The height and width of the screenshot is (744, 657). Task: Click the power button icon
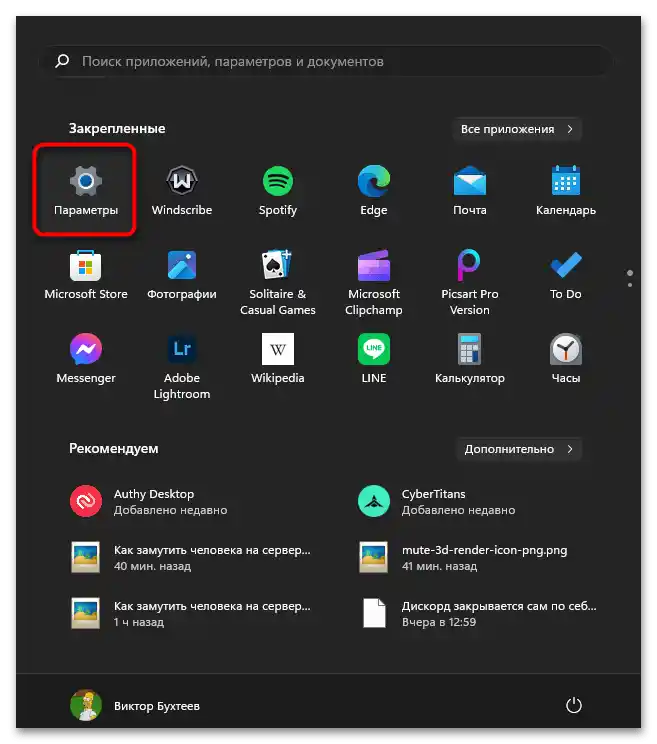(574, 705)
